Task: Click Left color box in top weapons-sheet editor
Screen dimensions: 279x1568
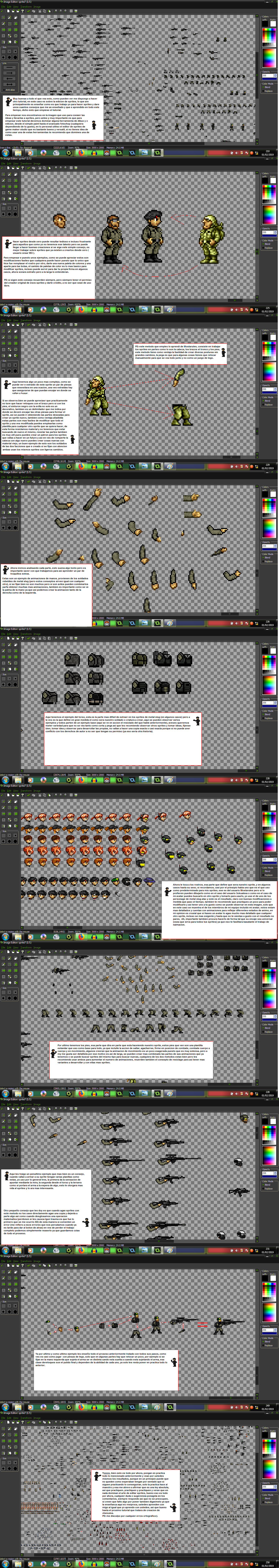Action: (265, 24)
